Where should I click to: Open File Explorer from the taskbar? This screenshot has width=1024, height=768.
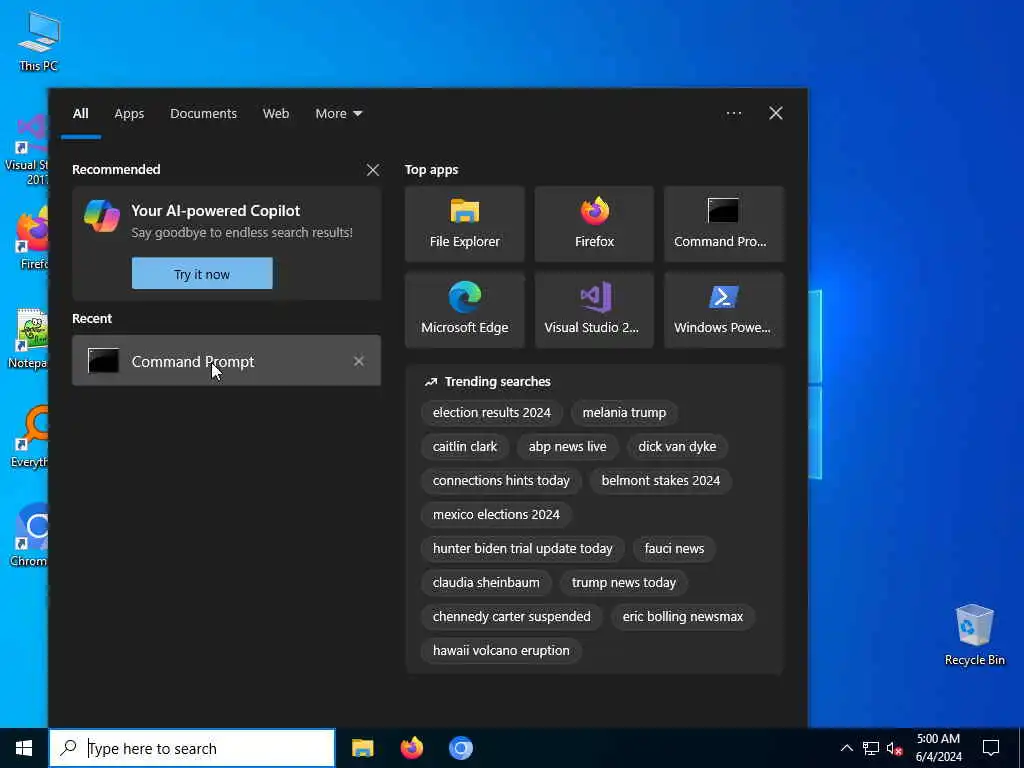362,748
